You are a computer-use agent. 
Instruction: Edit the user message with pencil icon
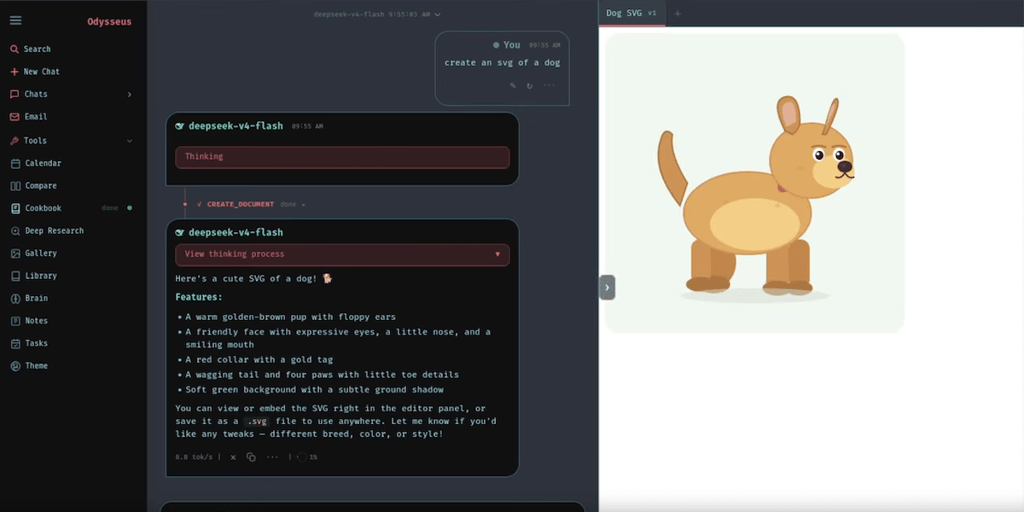pyautogui.click(x=513, y=86)
